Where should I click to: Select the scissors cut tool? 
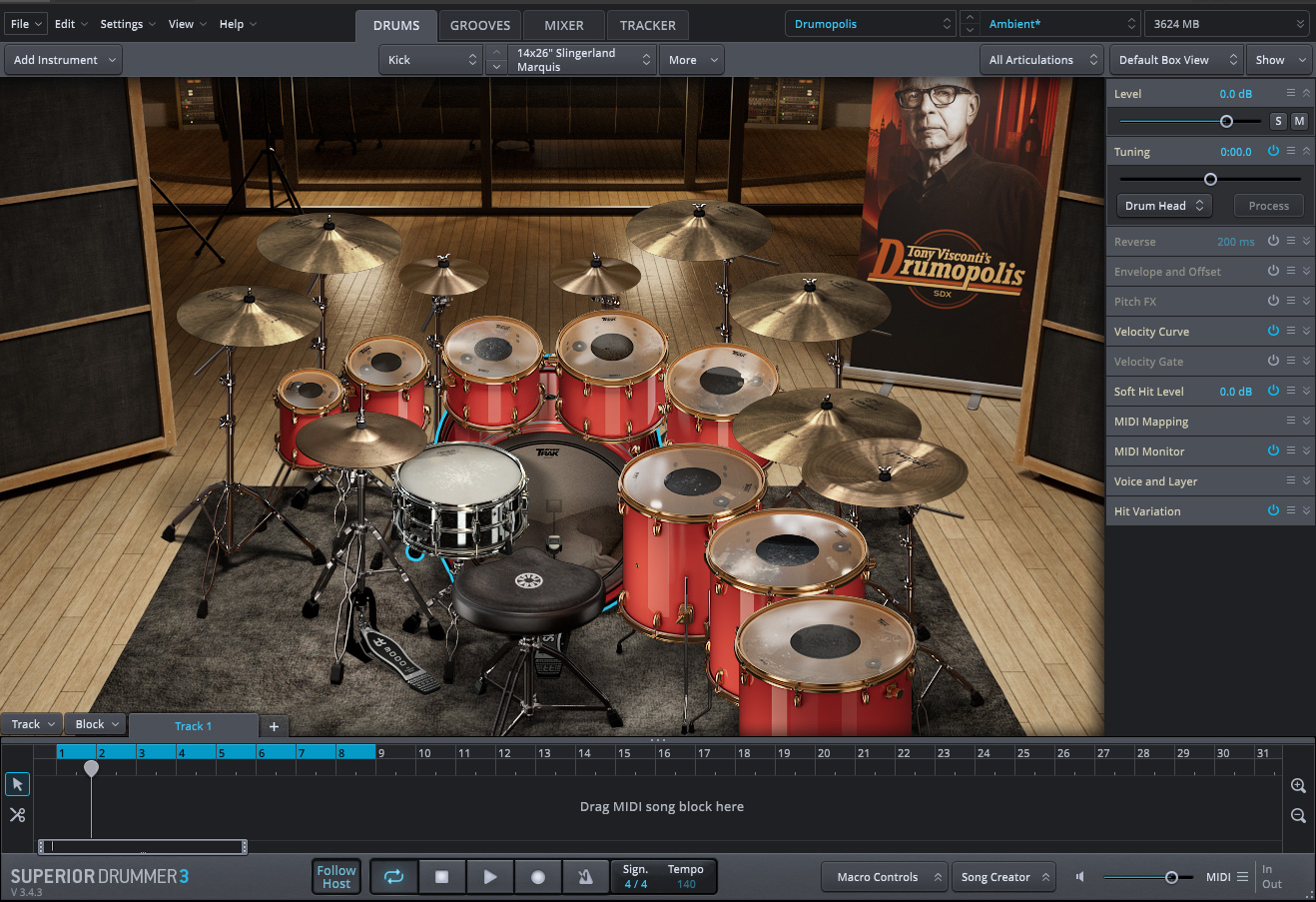coord(17,815)
